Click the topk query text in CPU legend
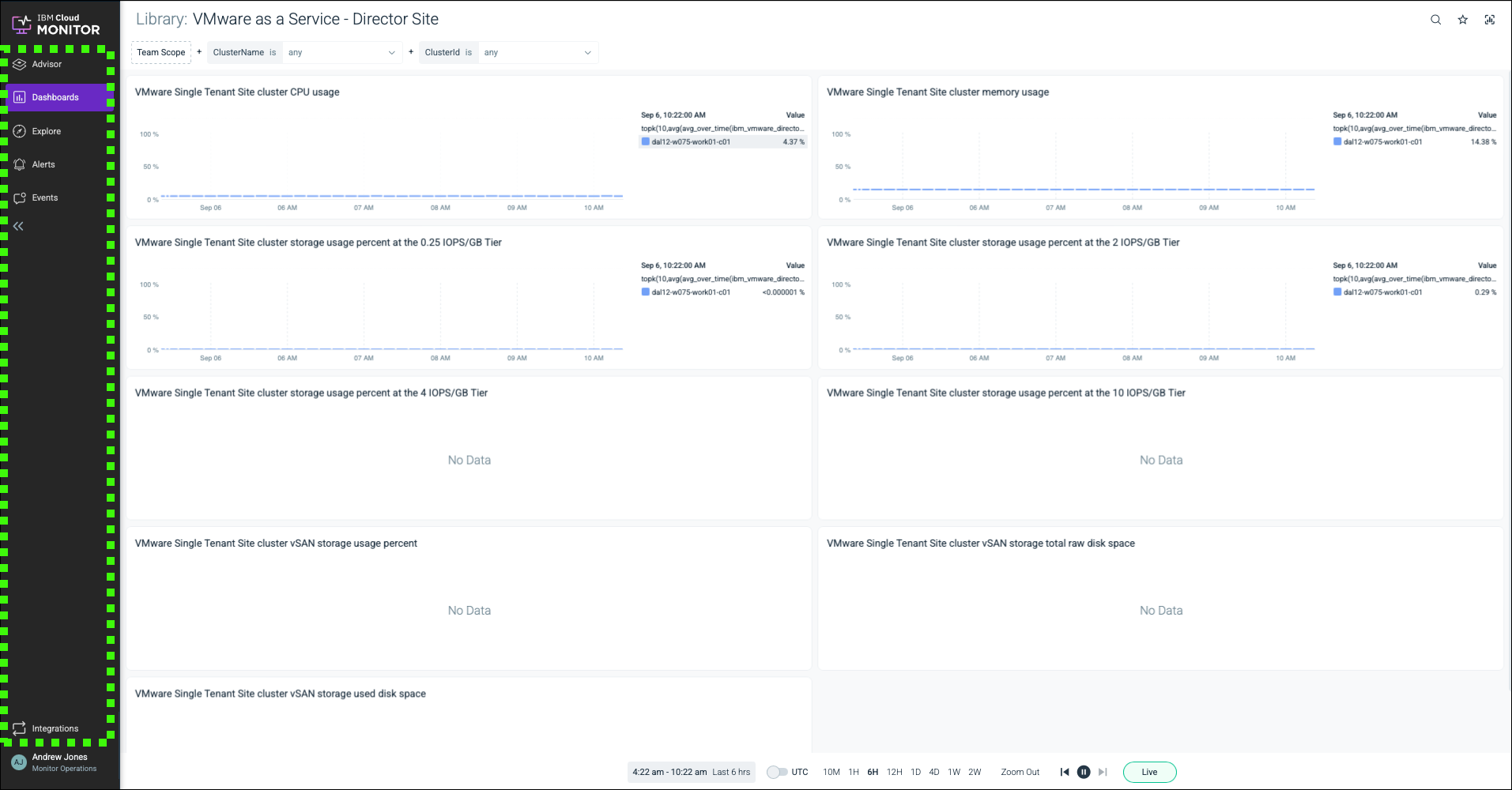Screen dimensions: 1512x790 pyautogui.click(x=722, y=128)
